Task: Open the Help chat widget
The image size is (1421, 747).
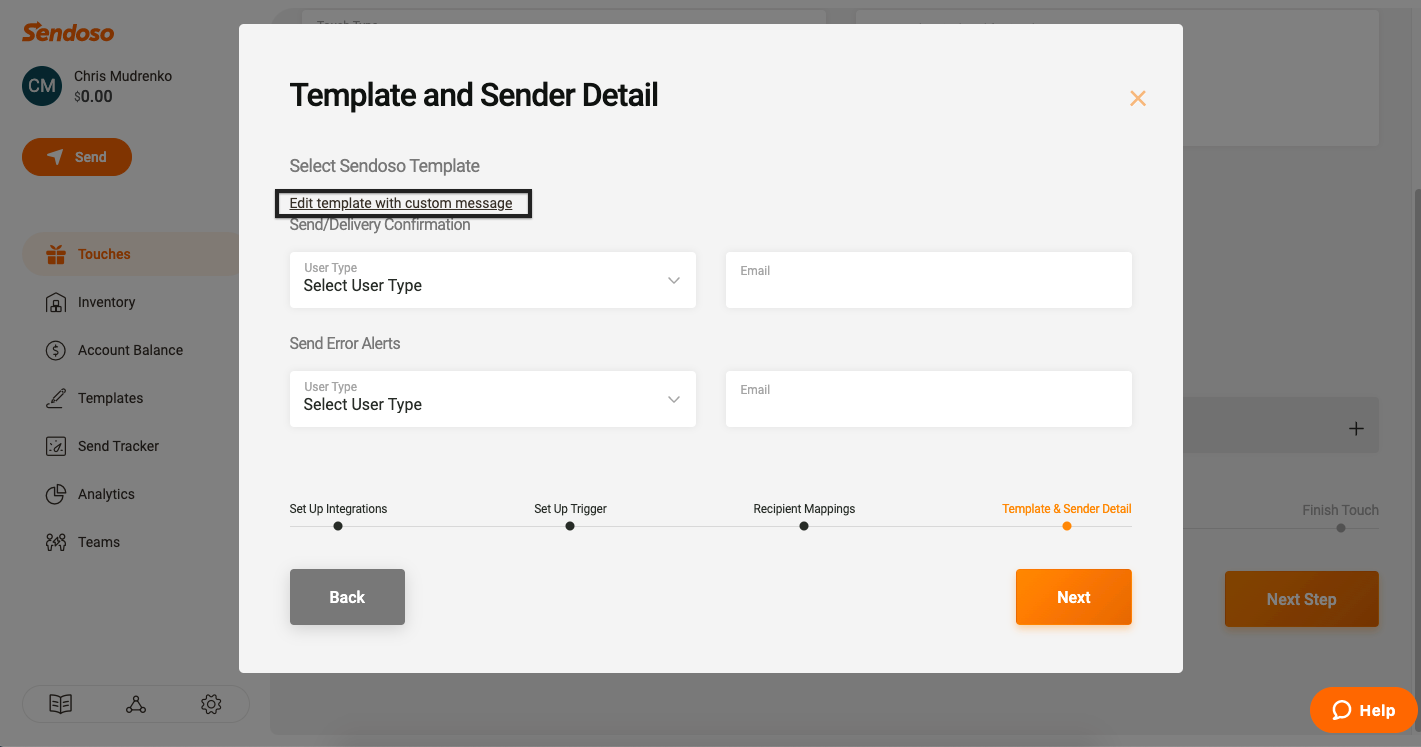Action: click(x=1363, y=710)
